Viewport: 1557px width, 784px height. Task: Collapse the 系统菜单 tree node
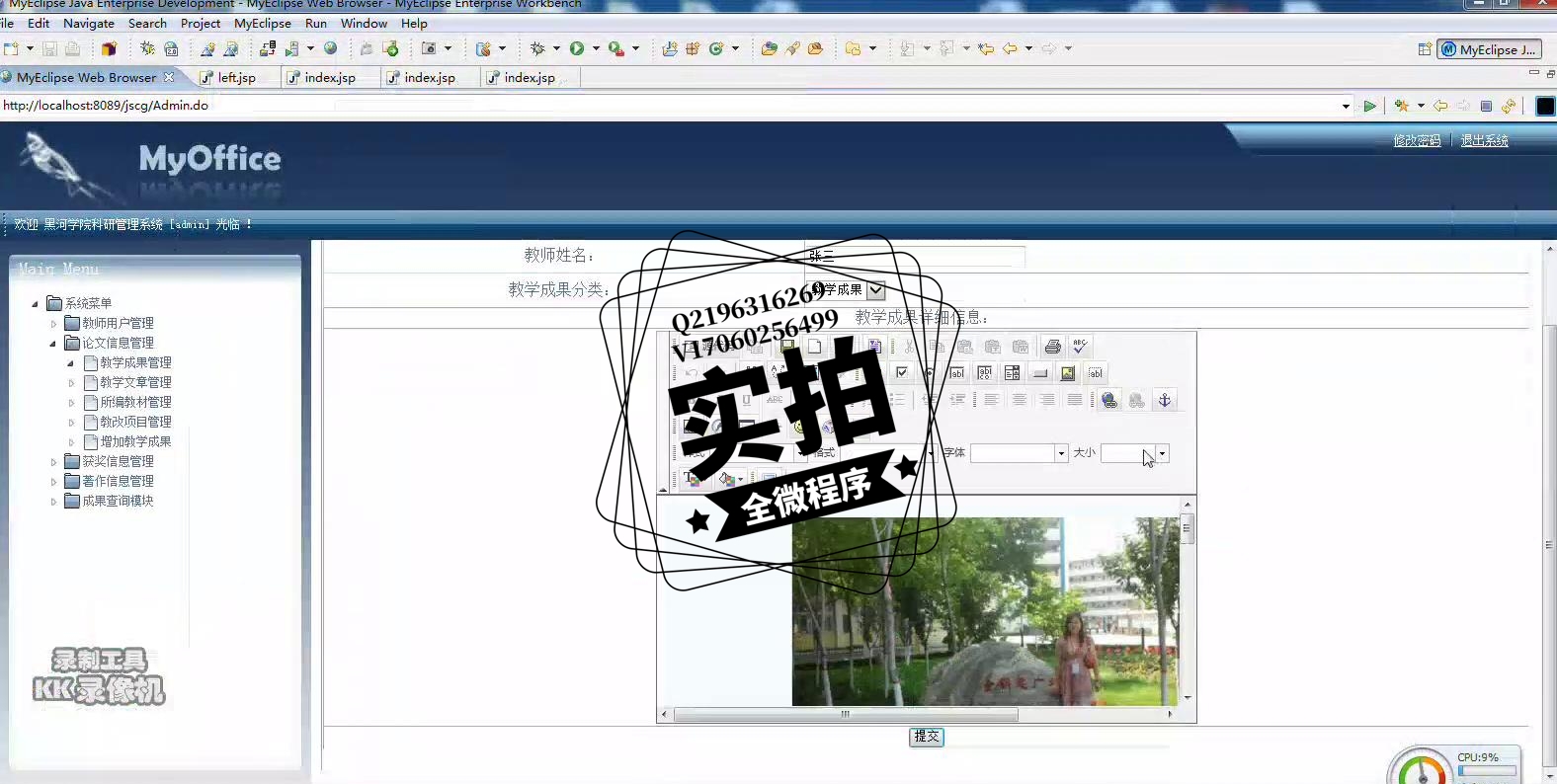36,303
